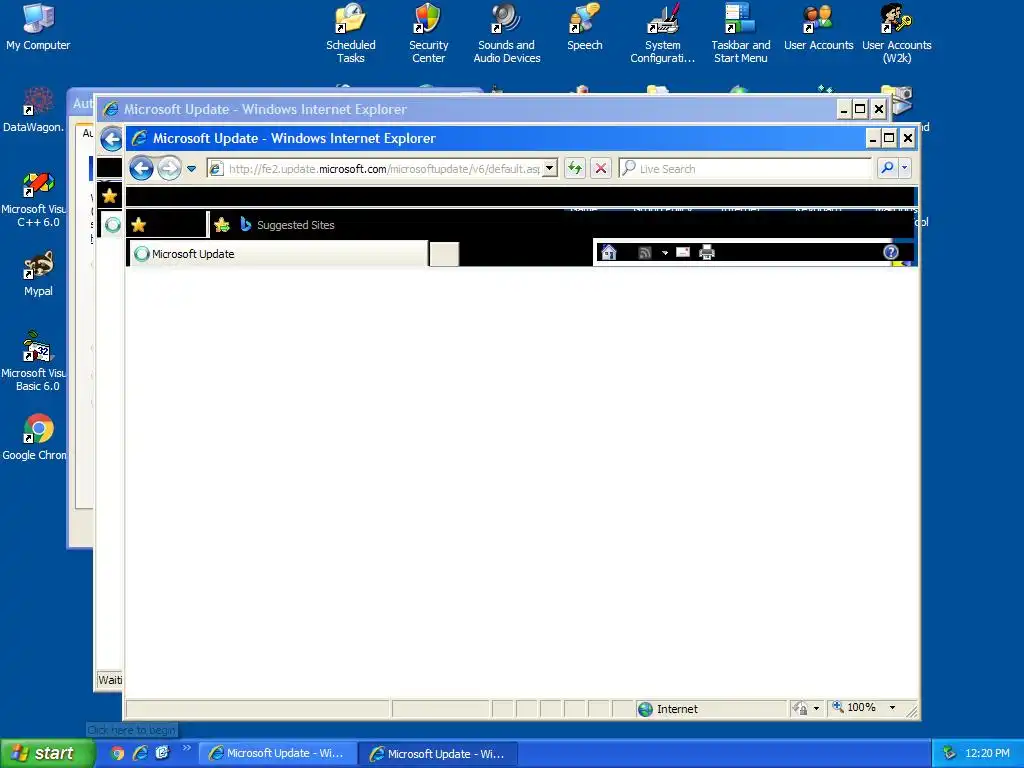Screen dimensions: 1024x768
Task: Click Add to Favorites Bar icon
Action: tap(222, 225)
